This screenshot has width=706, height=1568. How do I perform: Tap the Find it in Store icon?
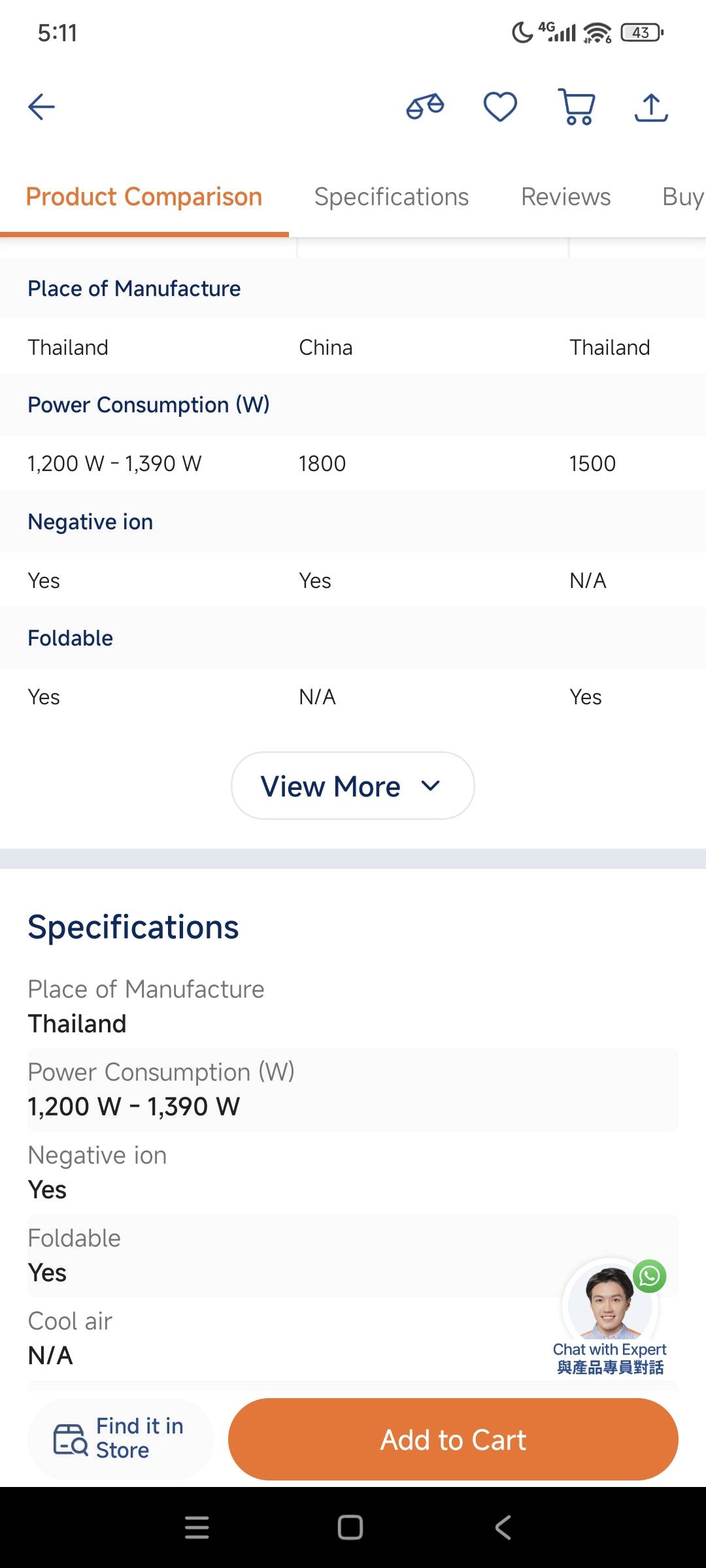point(71,1439)
